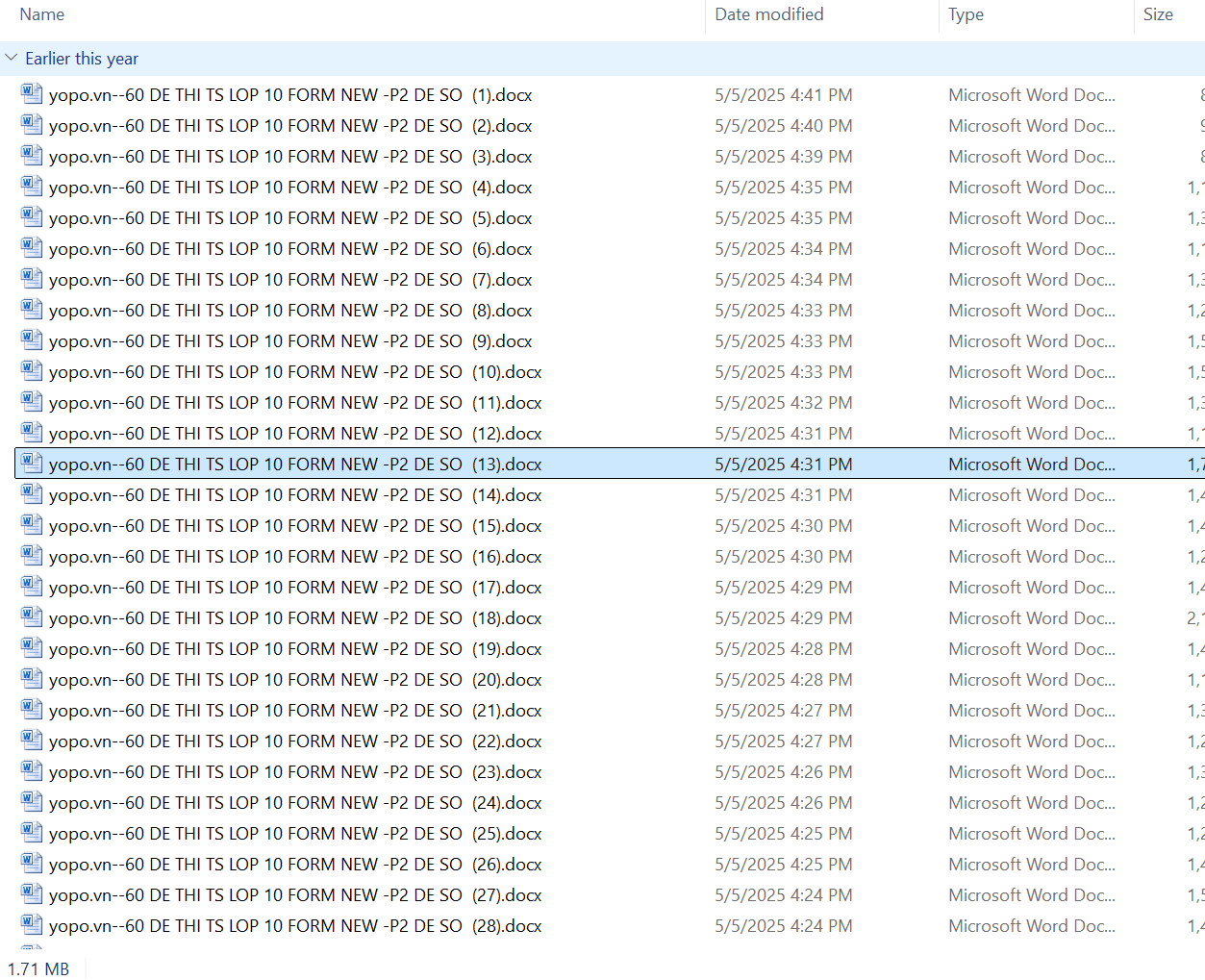
Task: Click the Word icon for file (24).docx
Action: pyautogui.click(x=32, y=802)
